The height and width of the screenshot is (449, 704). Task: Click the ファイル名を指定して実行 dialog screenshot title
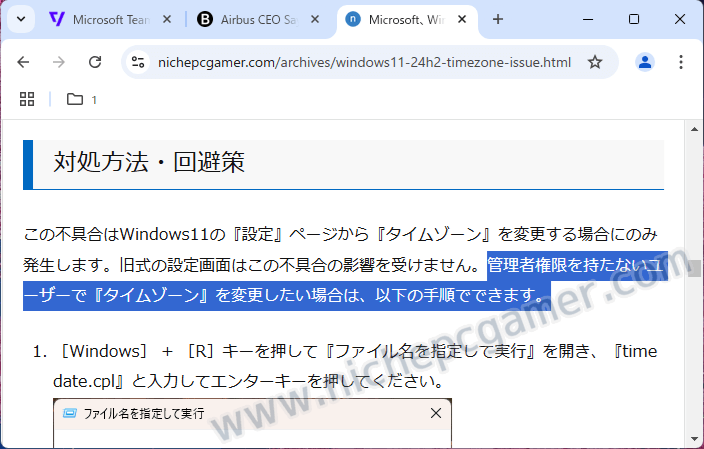coord(144,413)
